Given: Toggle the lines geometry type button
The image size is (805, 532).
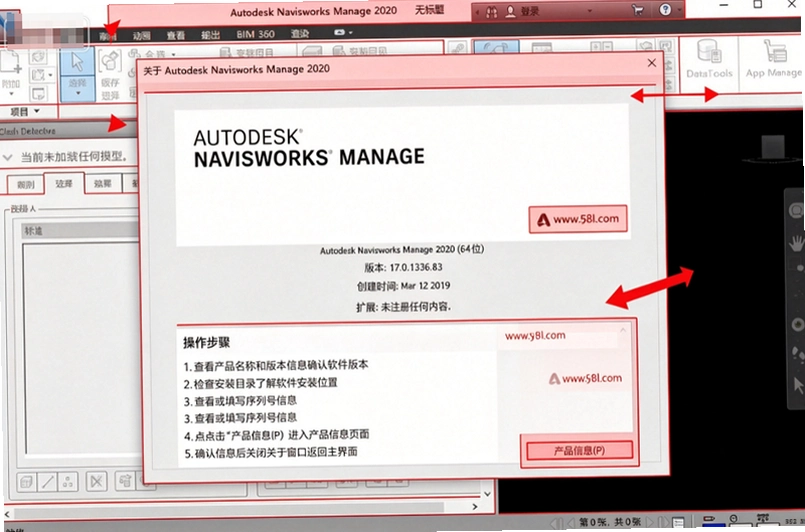Looking at the screenshot, I should click(x=47, y=482).
